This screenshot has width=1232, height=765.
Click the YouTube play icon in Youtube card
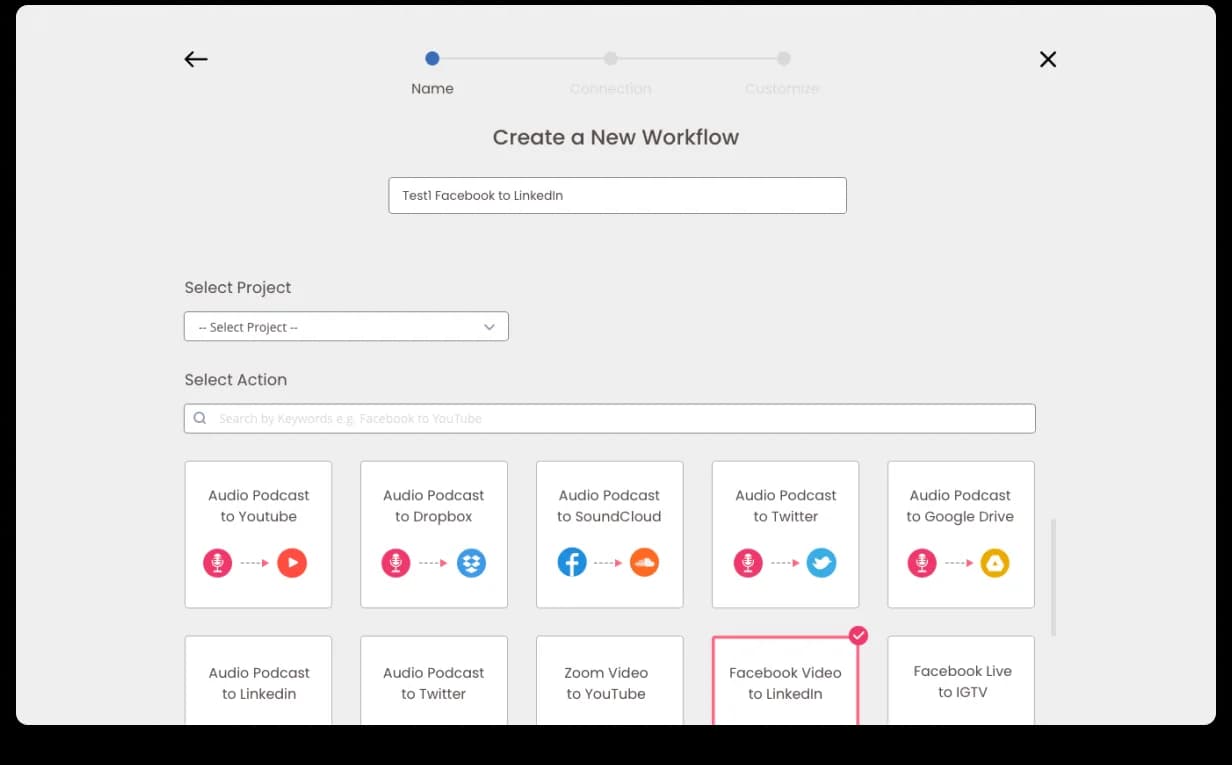(292, 563)
